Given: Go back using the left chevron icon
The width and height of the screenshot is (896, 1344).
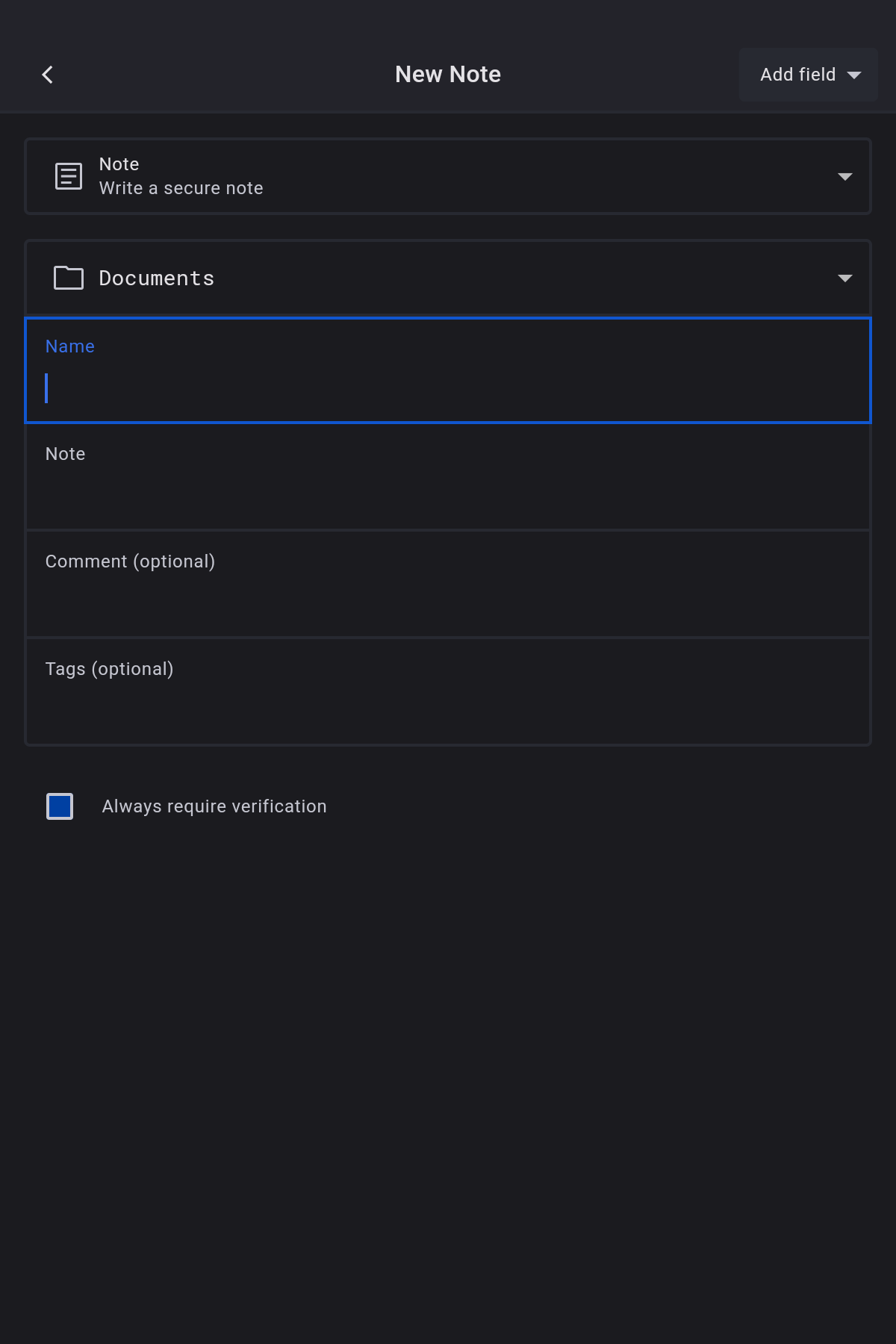Looking at the screenshot, I should [48, 75].
